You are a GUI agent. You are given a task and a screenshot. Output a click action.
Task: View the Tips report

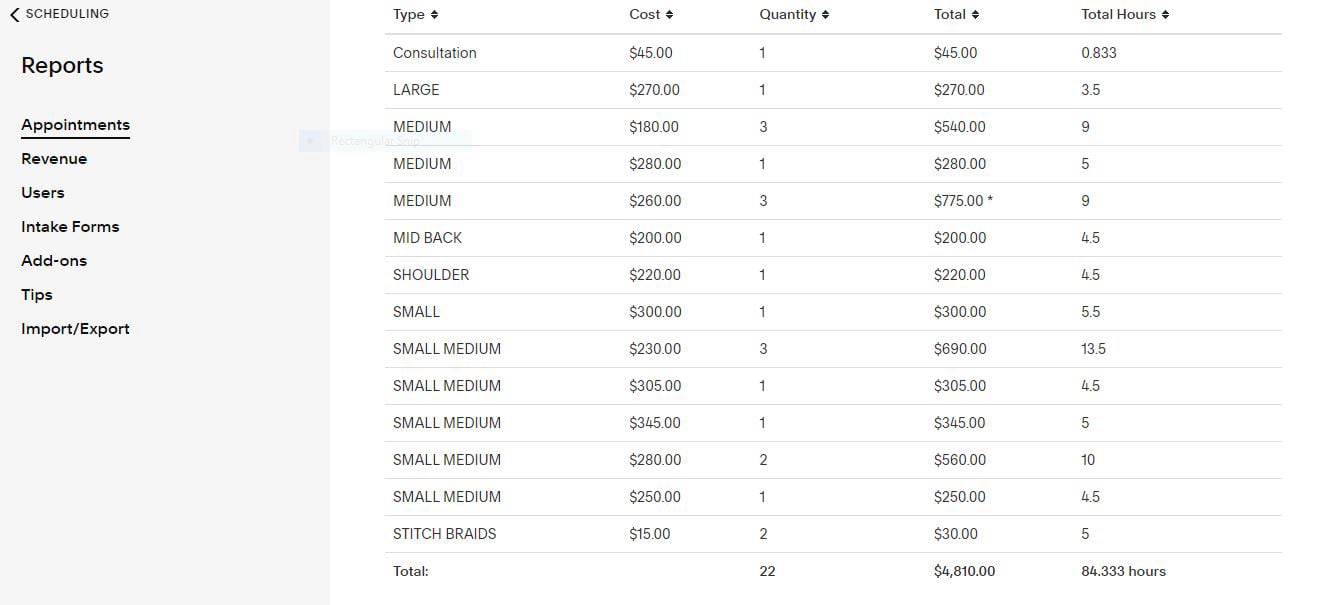click(37, 295)
